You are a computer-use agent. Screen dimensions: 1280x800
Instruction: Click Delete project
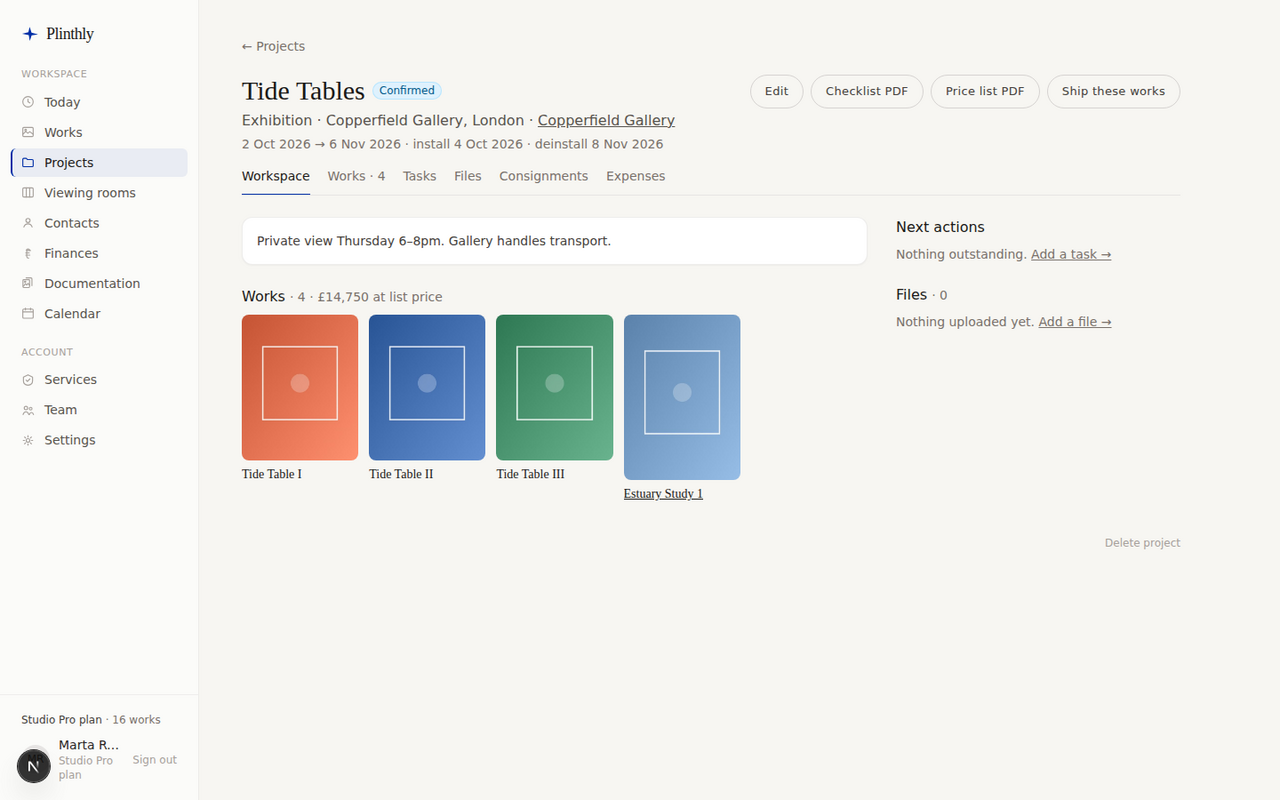point(1142,543)
